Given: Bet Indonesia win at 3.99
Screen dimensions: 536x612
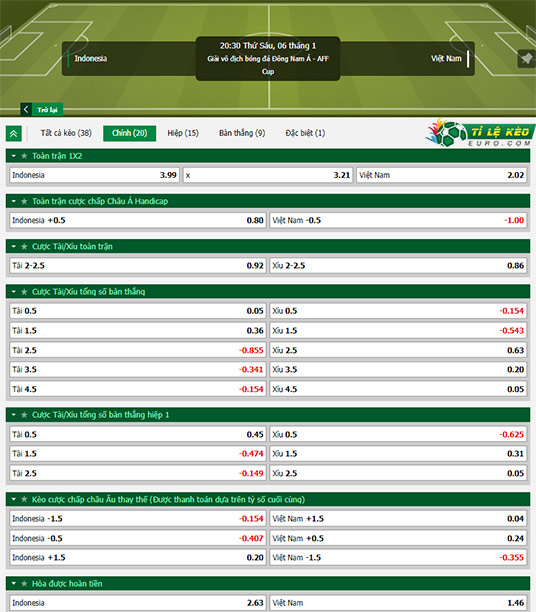Looking at the screenshot, I should (x=94, y=175).
